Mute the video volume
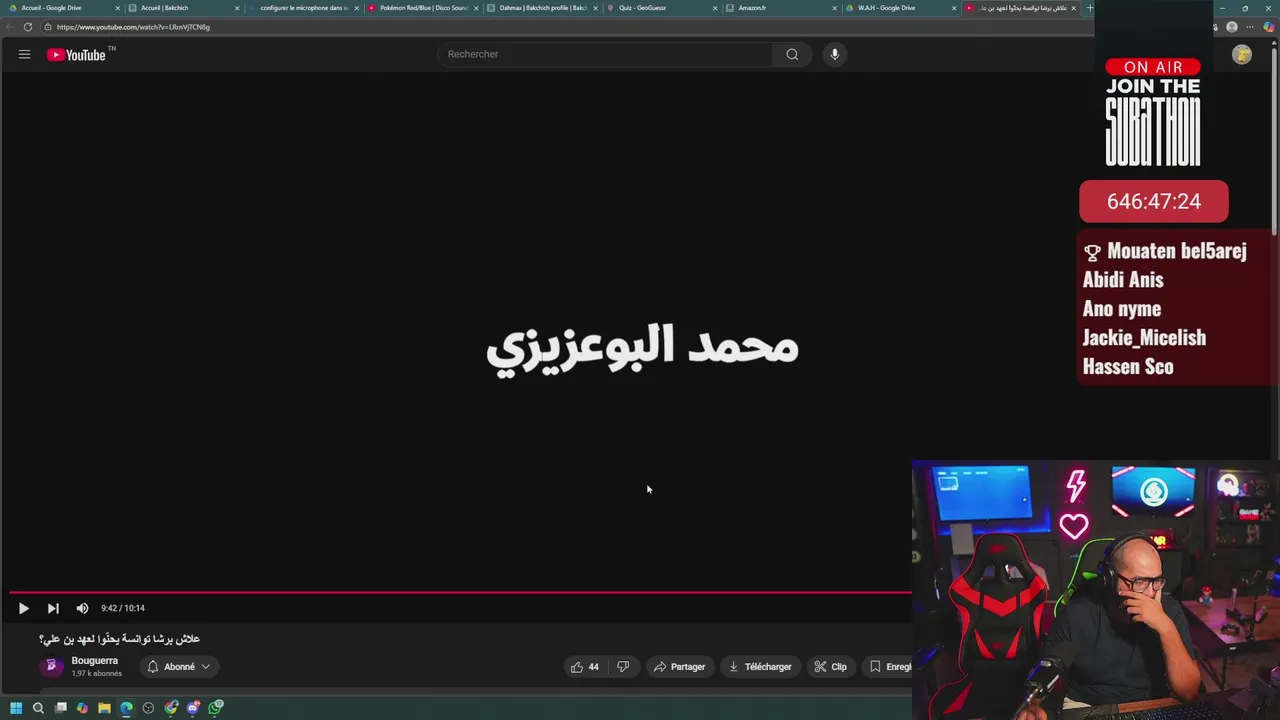This screenshot has width=1280, height=720. tap(82, 608)
